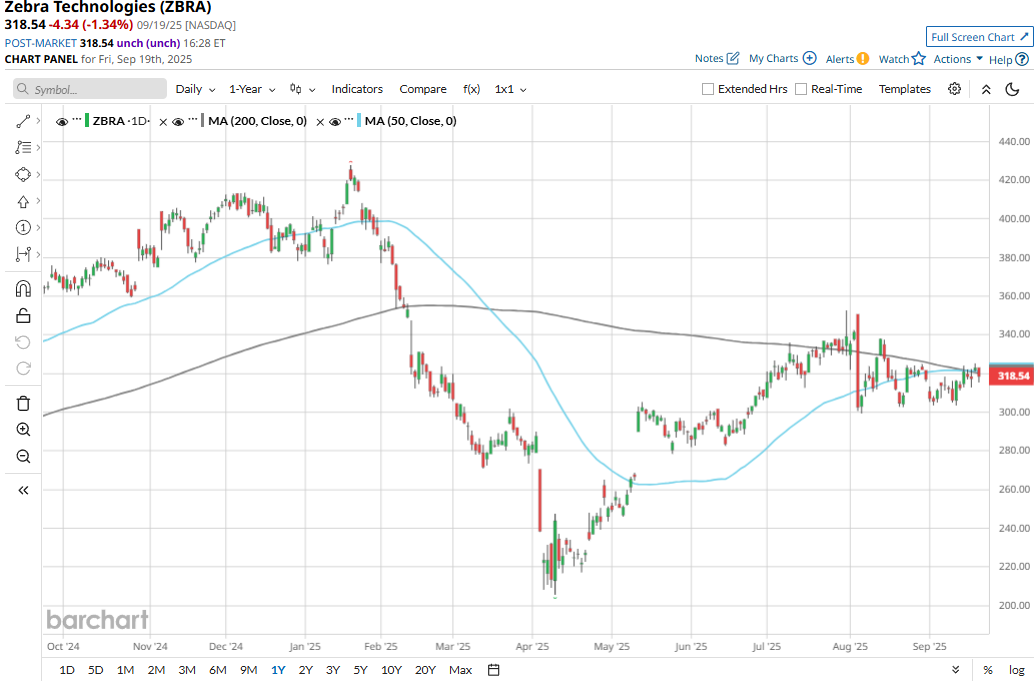
Task: Enable the Extended Hrs checkbox
Action: (x=708, y=89)
